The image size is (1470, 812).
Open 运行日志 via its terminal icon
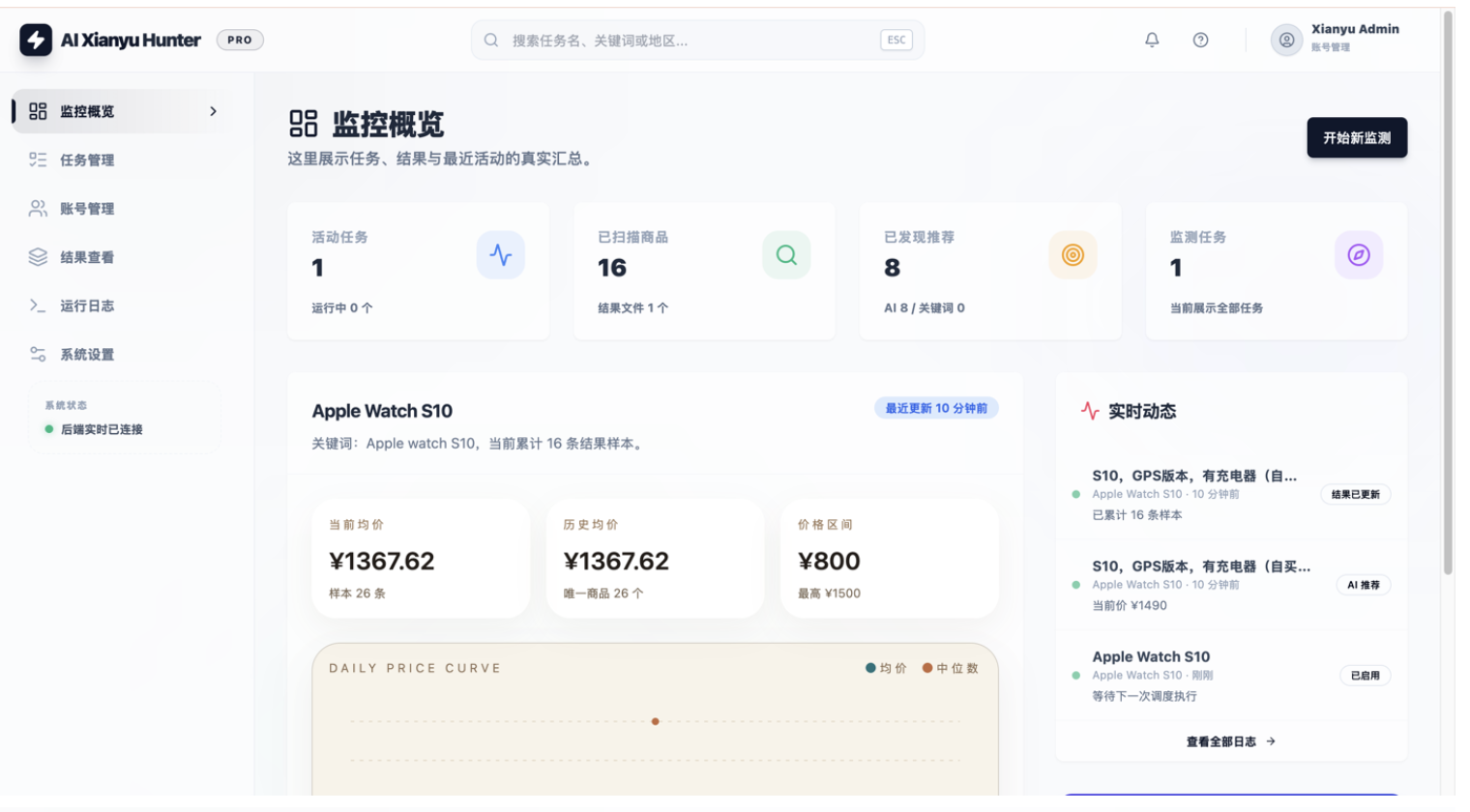point(38,305)
